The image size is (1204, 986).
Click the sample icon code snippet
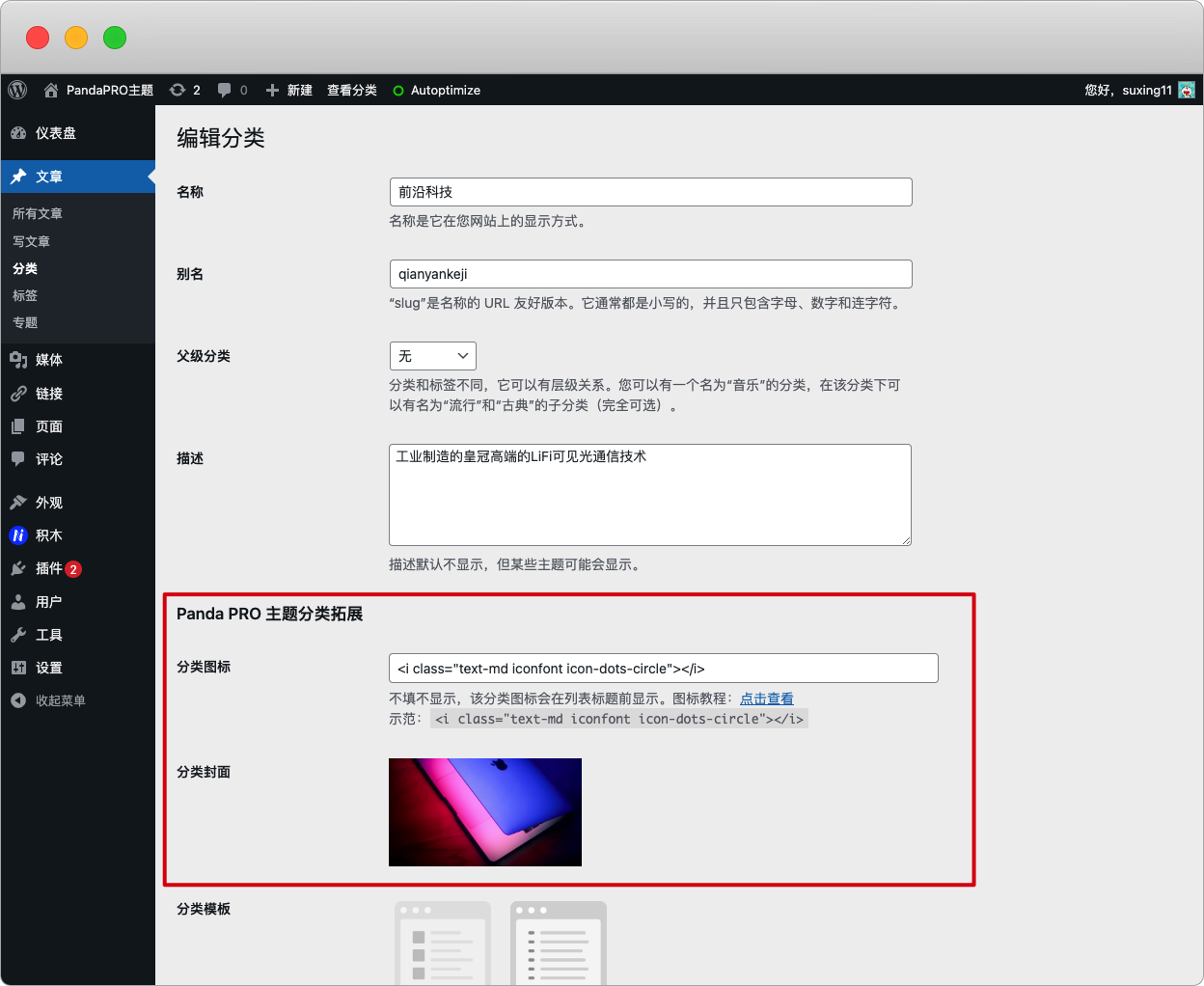[618, 719]
